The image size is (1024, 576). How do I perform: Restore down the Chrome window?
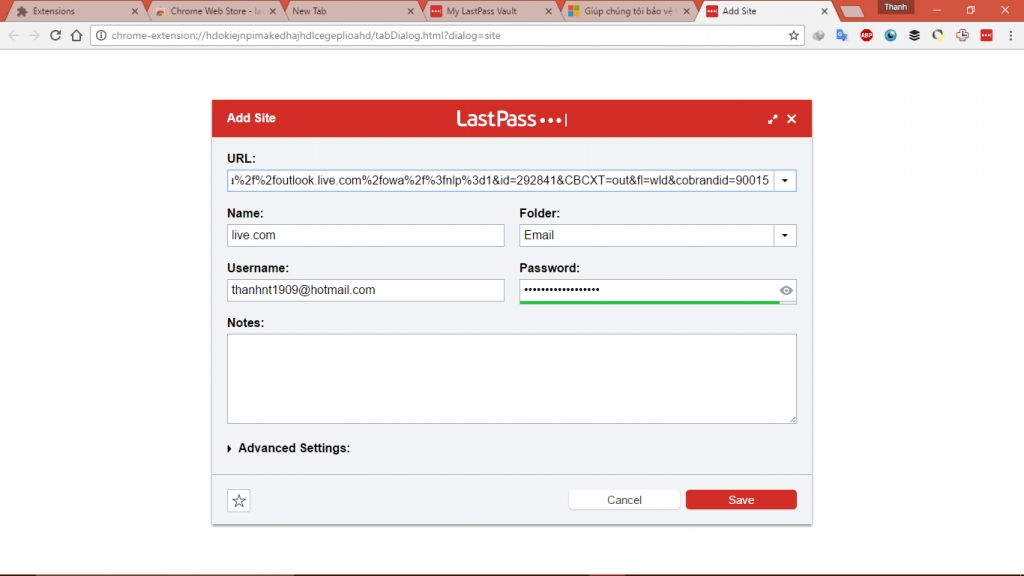970,10
